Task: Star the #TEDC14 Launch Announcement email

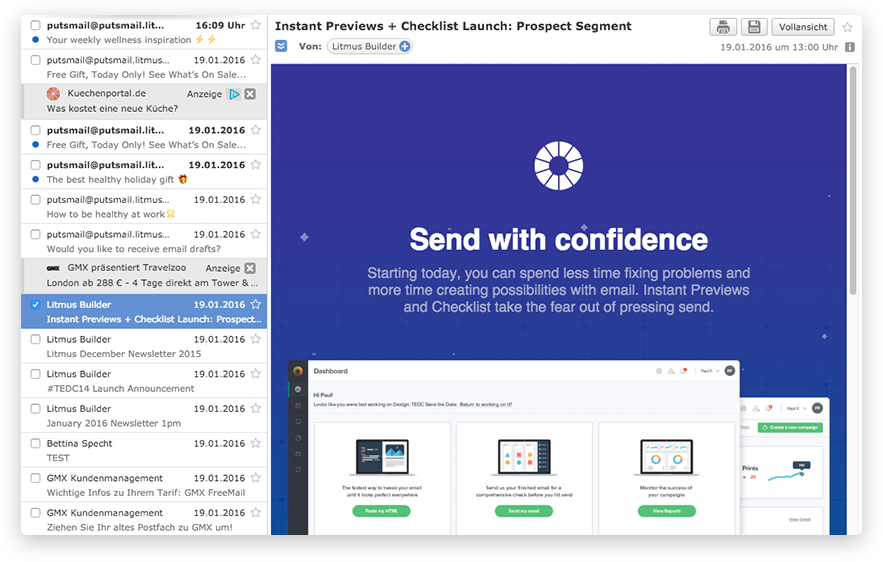Action: (256, 373)
